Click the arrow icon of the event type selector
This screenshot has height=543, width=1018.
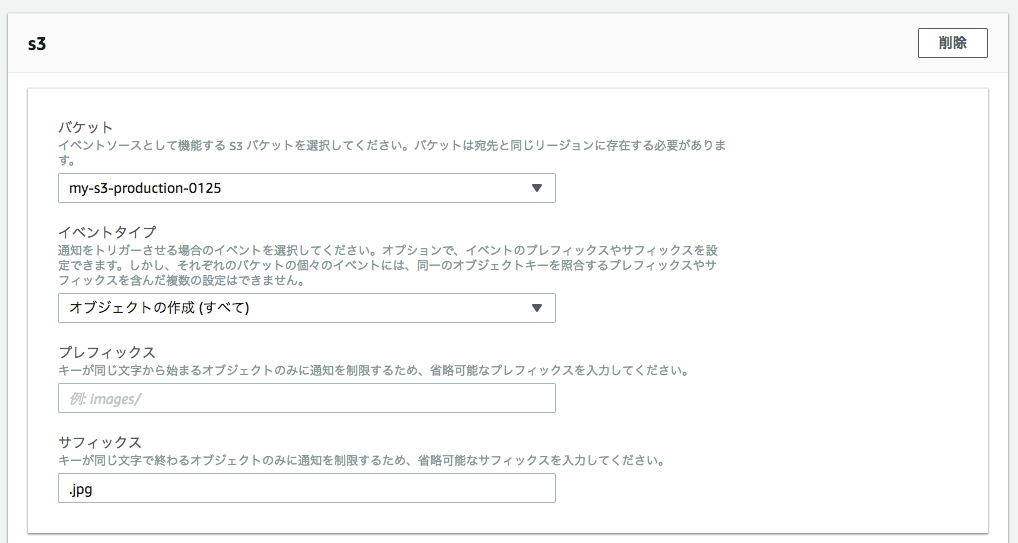pos(536,308)
